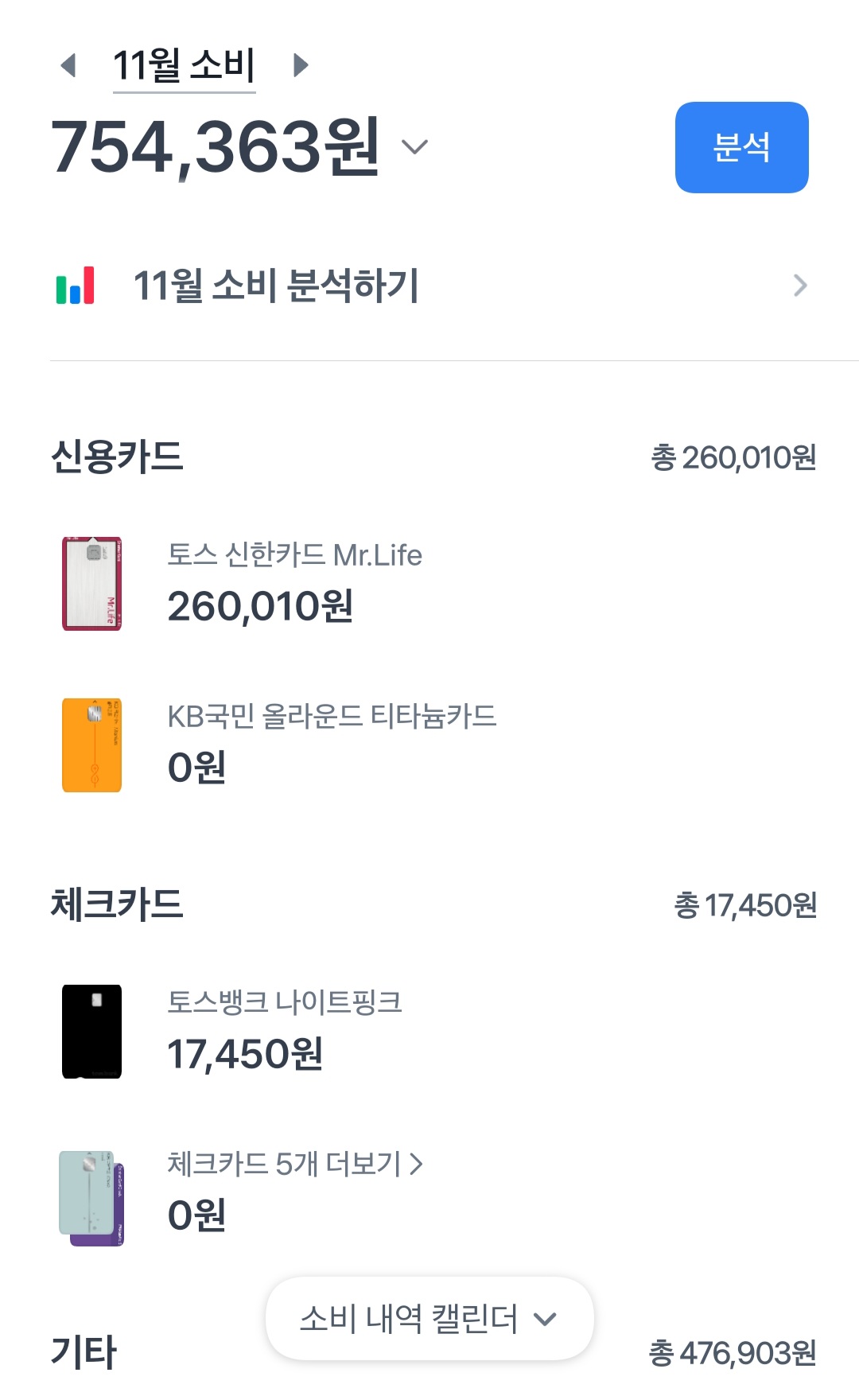
Task: Select the 11월 소비 month title
Action: pos(184,65)
